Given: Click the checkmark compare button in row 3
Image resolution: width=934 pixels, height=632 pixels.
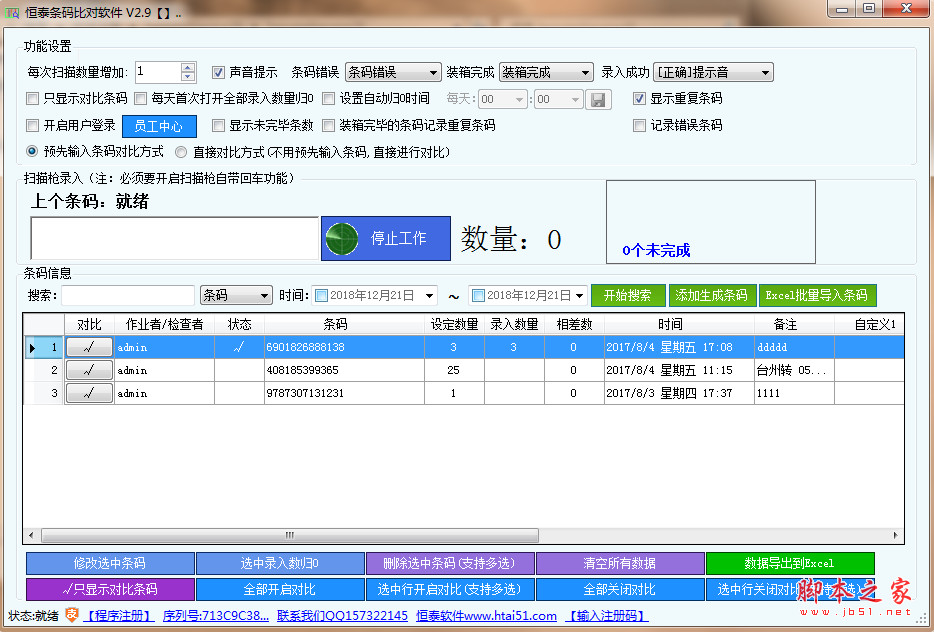Looking at the screenshot, I should point(89,393).
